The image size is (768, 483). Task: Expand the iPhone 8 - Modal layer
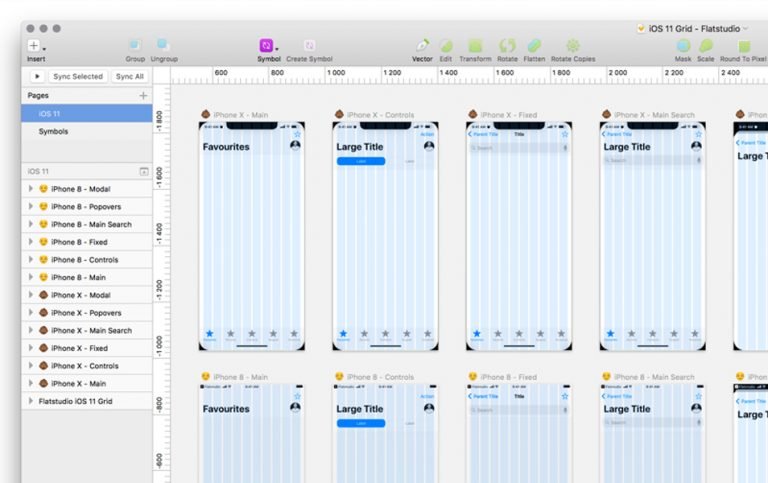[x=30, y=189]
